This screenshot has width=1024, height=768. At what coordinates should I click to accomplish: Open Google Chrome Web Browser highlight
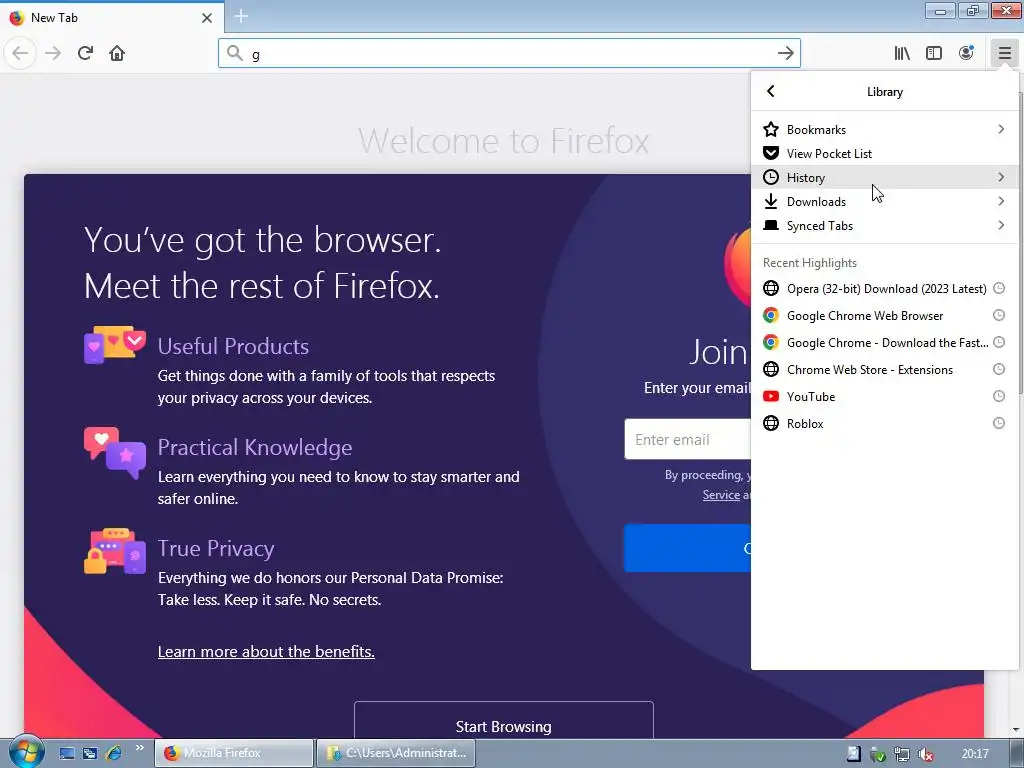point(885,315)
